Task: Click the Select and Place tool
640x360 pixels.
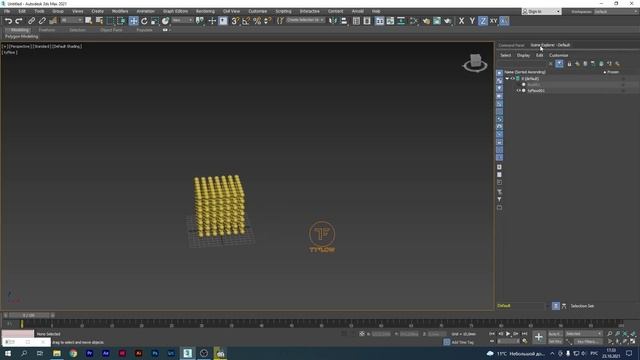Action: pyautogui.click(x=165, y=21)
